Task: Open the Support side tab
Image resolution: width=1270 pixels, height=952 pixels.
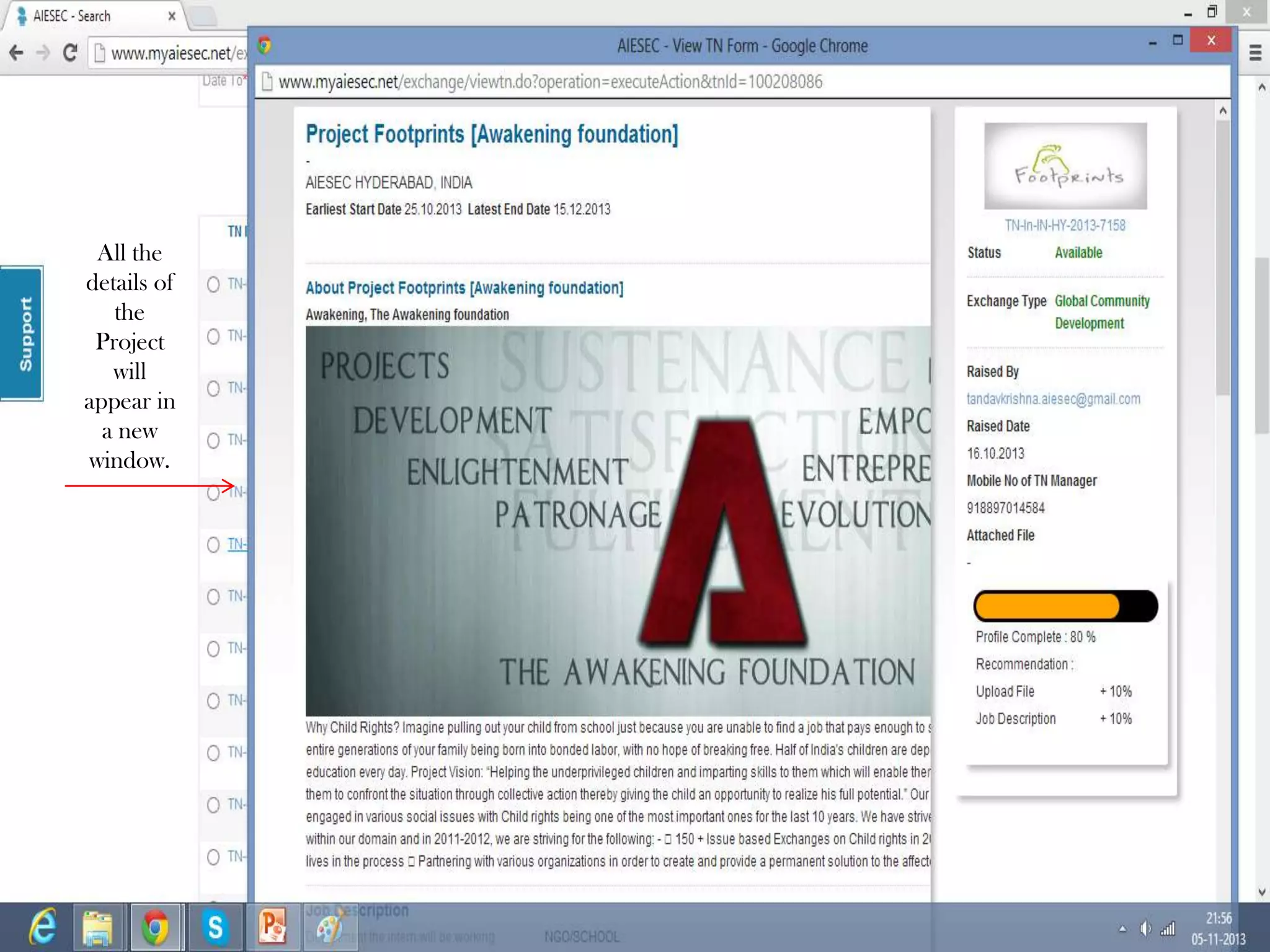Action: pos(22,333)
